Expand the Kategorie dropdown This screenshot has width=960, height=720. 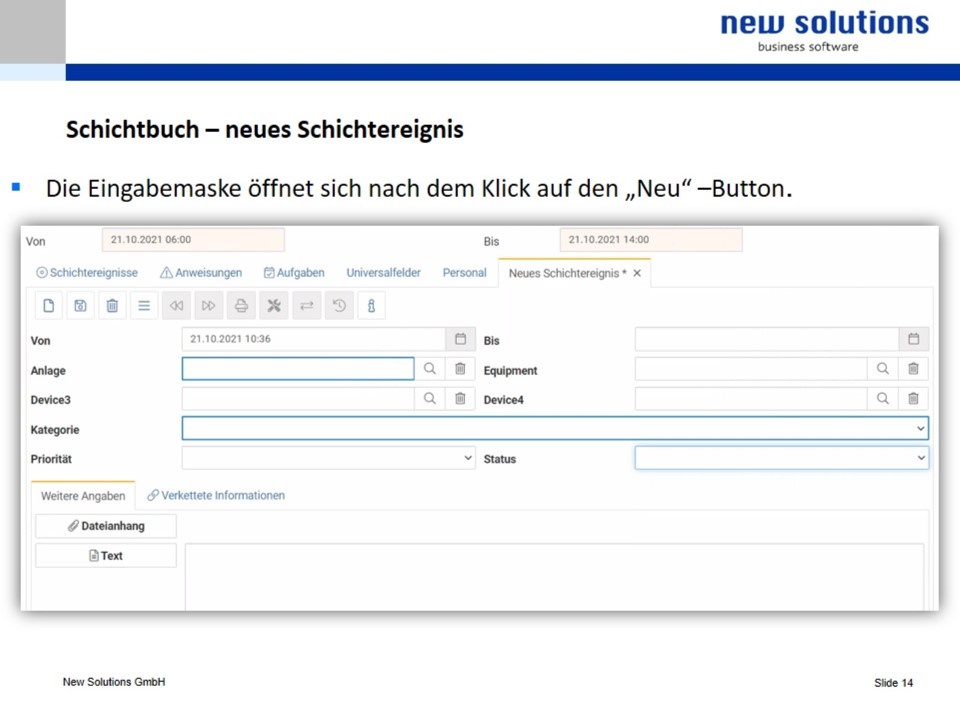pos(920,429)
